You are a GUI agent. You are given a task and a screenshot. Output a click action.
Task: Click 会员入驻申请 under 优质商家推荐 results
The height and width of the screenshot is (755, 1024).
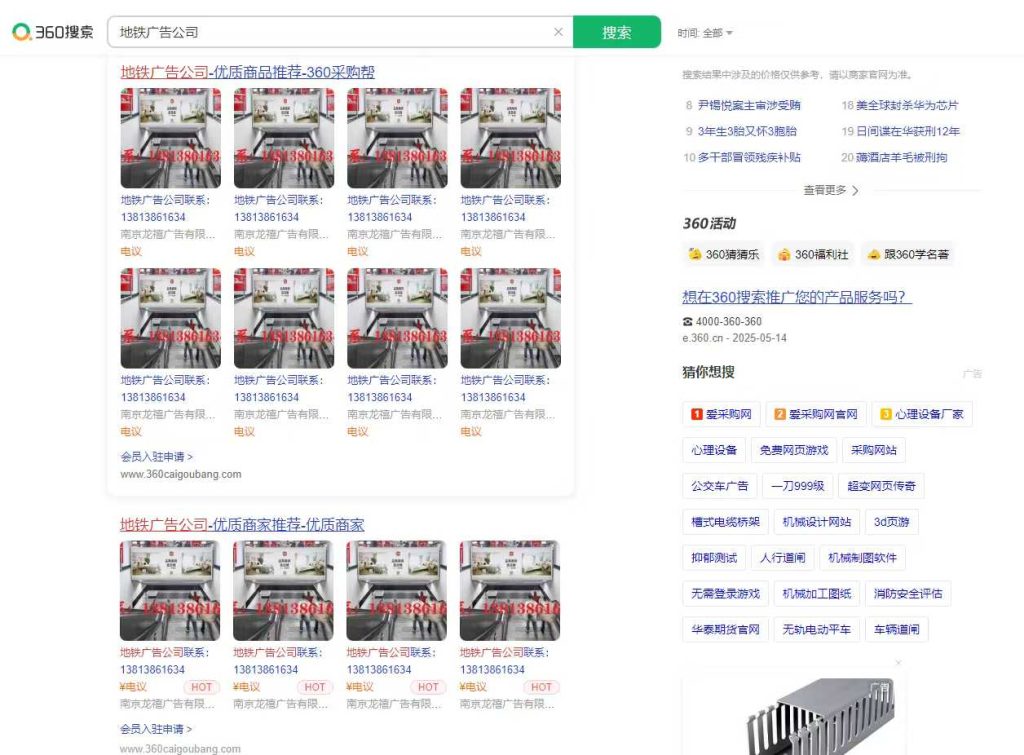pyautogui.click(x=155, y=729)
